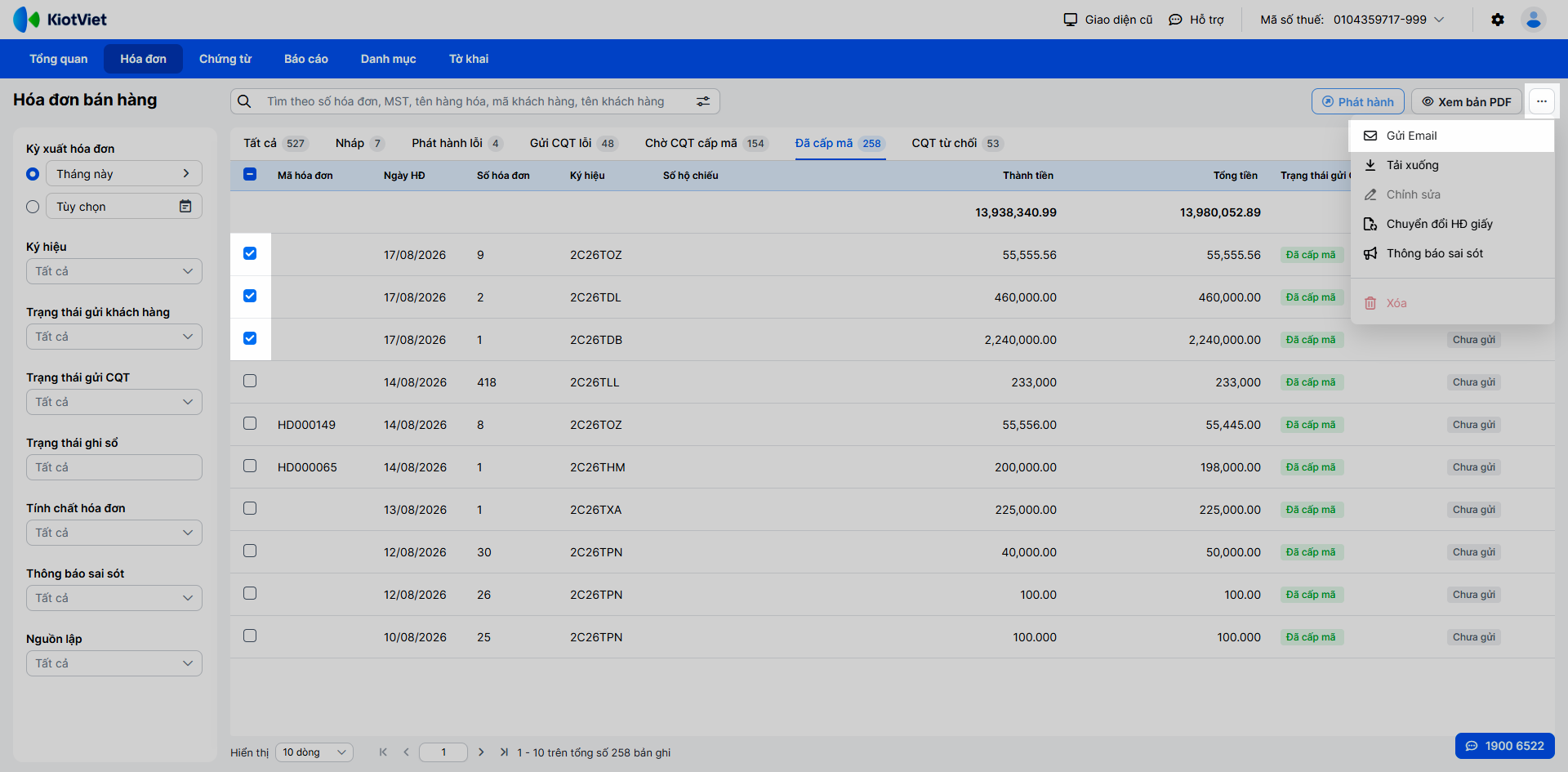Image resolution: width=1568 pixels, height=772 pixels.
Task: Click the invoice search input field
Action: pos(475,101)
